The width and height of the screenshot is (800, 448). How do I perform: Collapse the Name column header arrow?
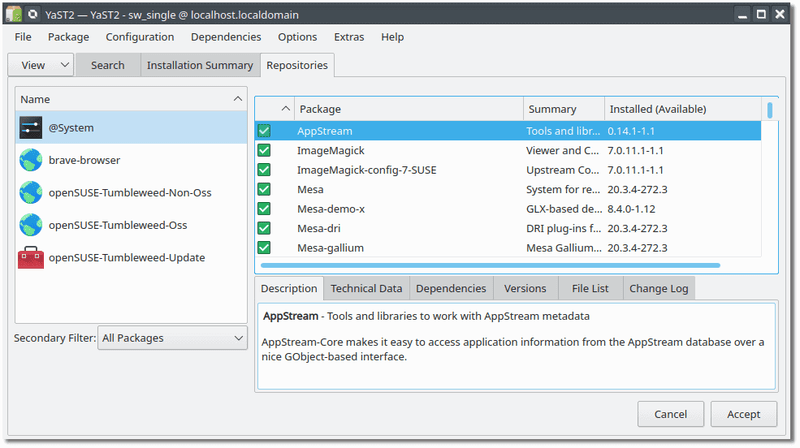[x=237, y=99]
